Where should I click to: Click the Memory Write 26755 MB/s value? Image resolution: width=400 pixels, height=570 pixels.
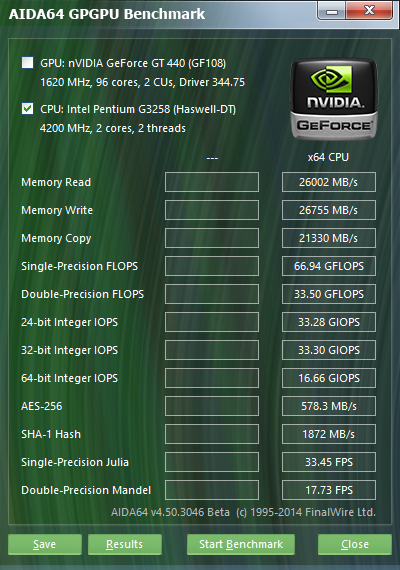coord(329,210)
